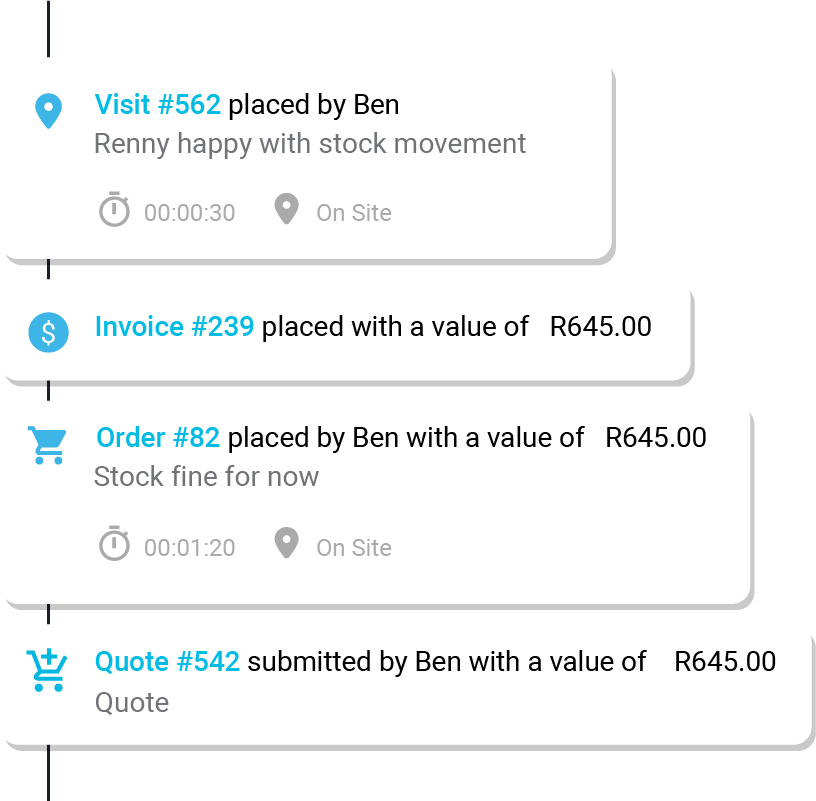Click the On Site label text in Order card
The height and width of the screenshot is (801, 816).
pyautogui.click(x=353, y=546)
